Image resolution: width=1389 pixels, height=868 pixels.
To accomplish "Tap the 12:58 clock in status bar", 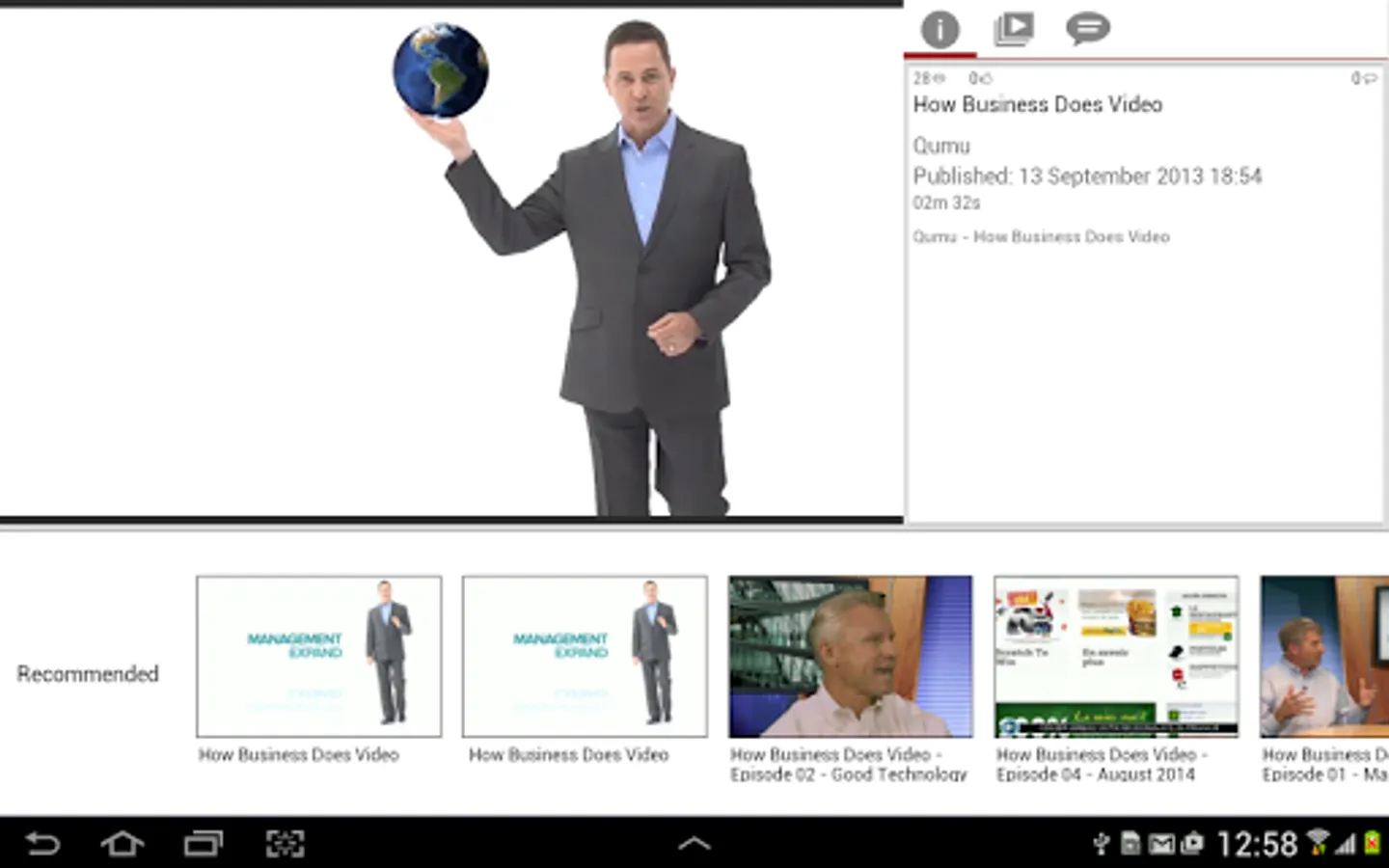I will click(1258, 845).
